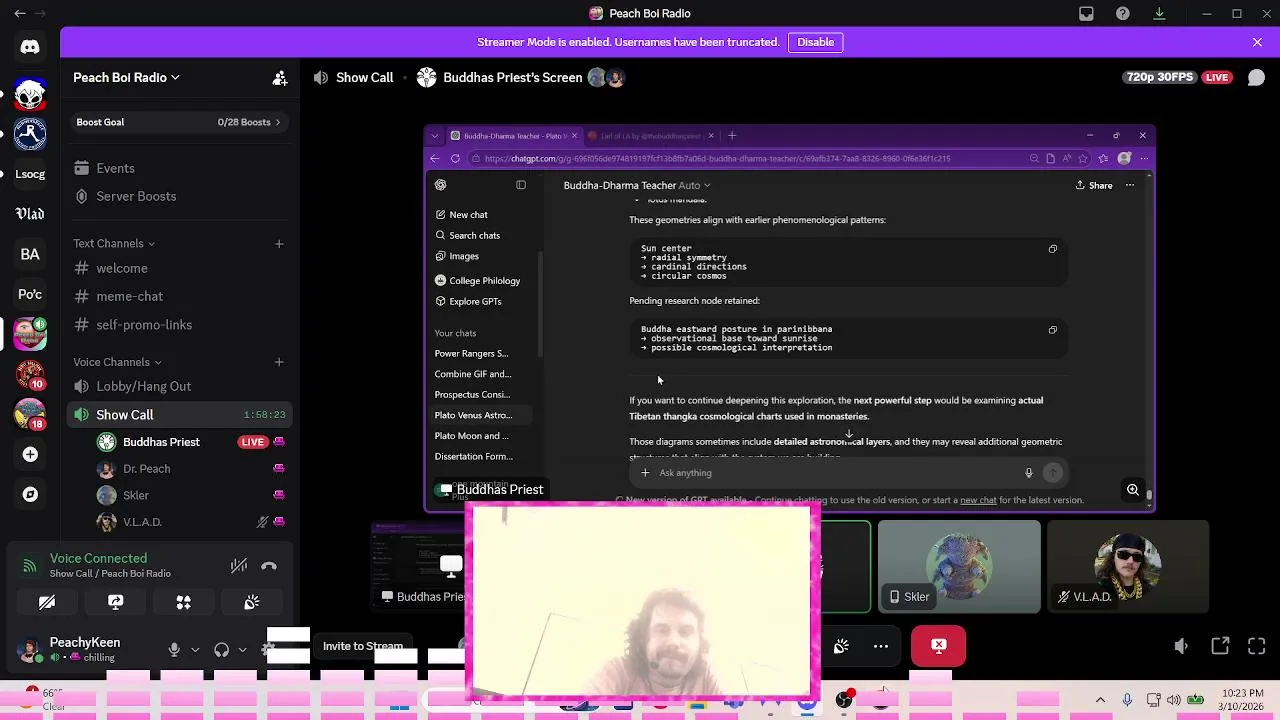The height and width of the screenshot is (720, 1280).
Task: Expand the Peach Boi Radio server menu
Action: pyautogui.click(x=126, y=78)
